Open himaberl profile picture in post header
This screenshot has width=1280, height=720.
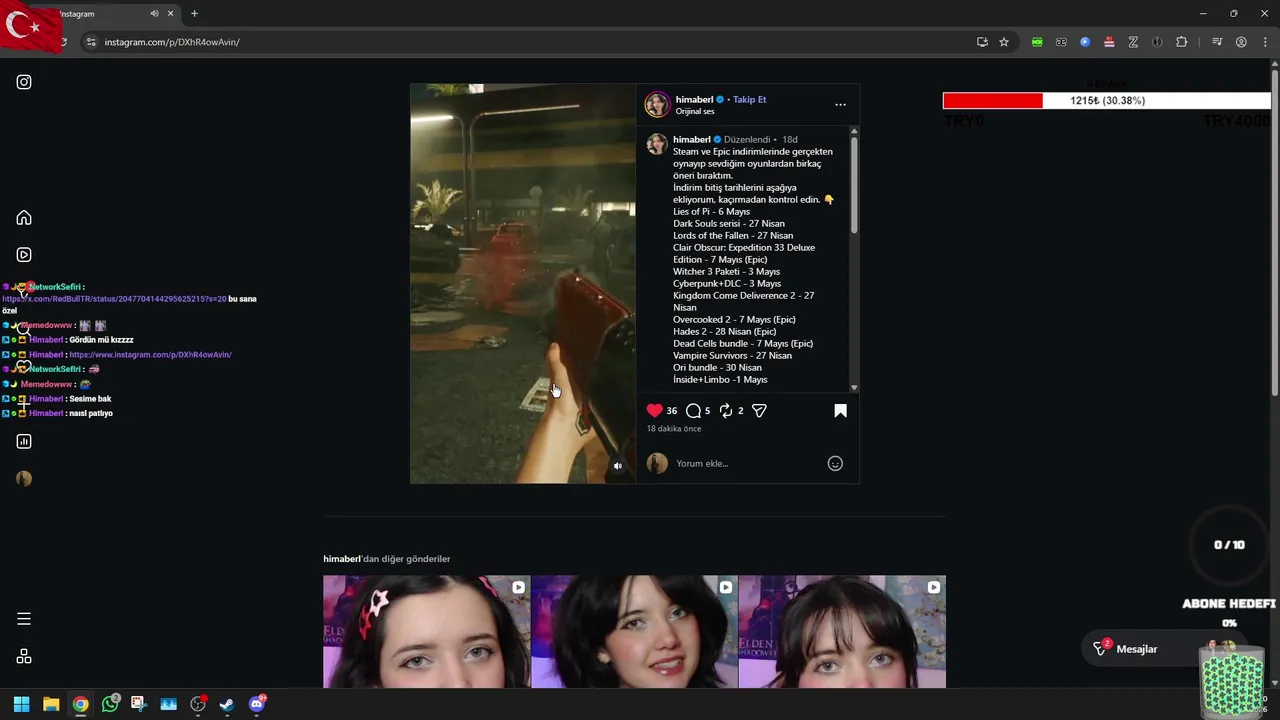coord(657,104)
